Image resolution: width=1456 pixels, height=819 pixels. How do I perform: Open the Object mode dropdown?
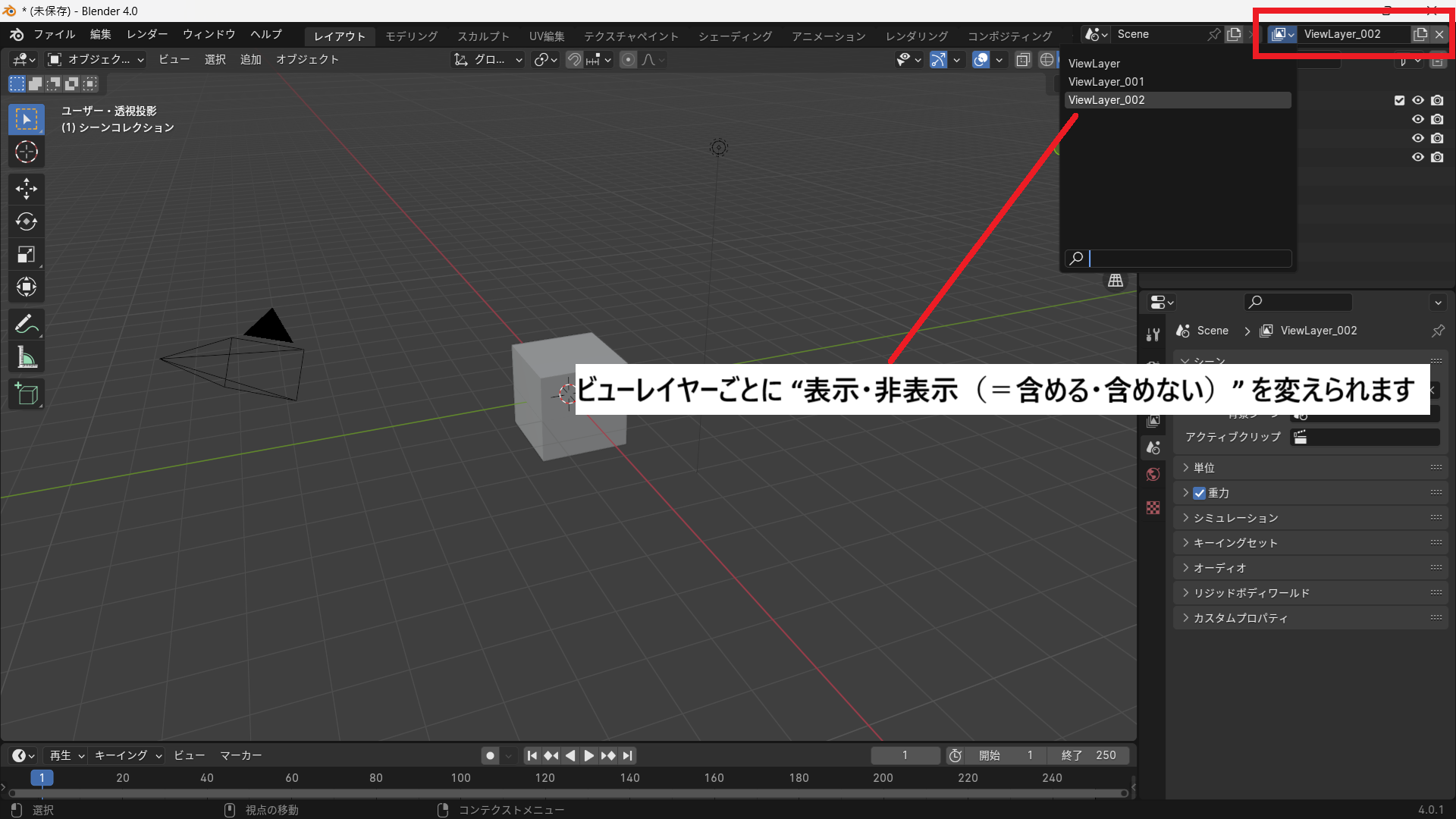pos(96,59)
